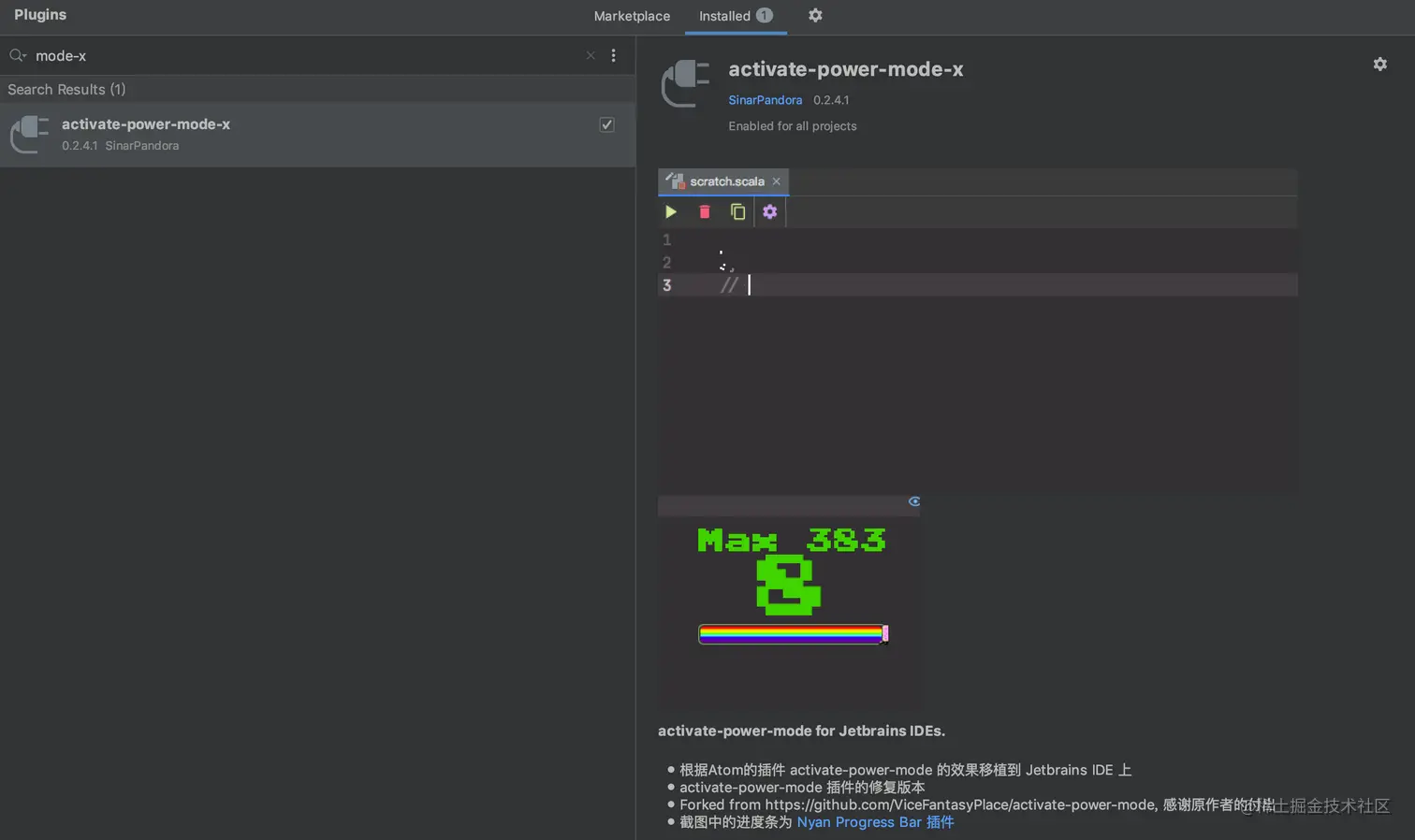Click the 'Plugins' dialog title
1415x840 pixels.
click(40, 15)
